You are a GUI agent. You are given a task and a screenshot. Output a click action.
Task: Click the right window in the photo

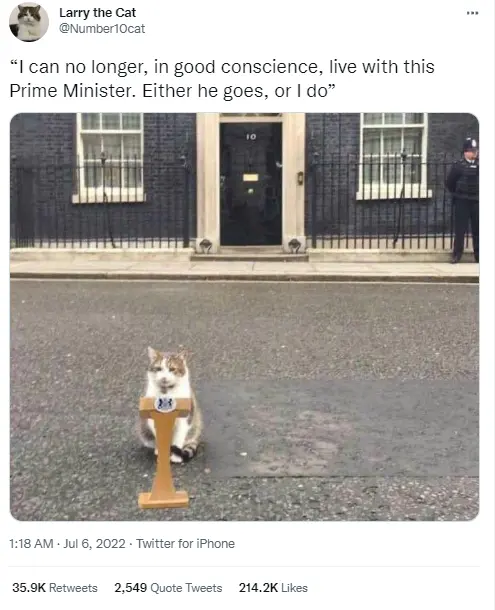(393, 156)
